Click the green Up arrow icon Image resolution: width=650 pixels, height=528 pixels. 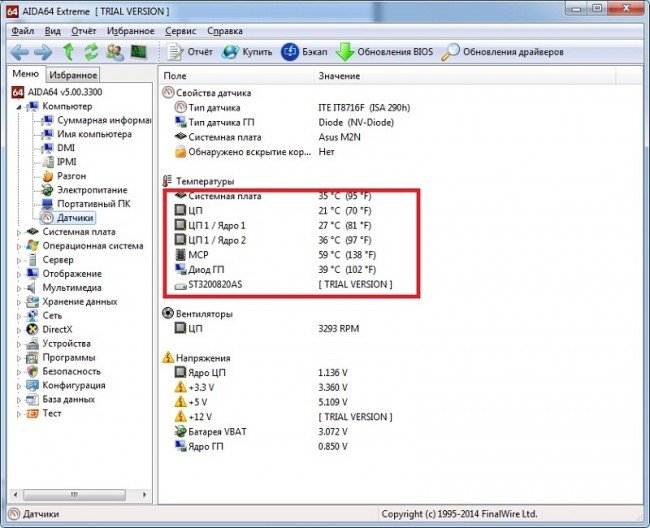(68, 51)
